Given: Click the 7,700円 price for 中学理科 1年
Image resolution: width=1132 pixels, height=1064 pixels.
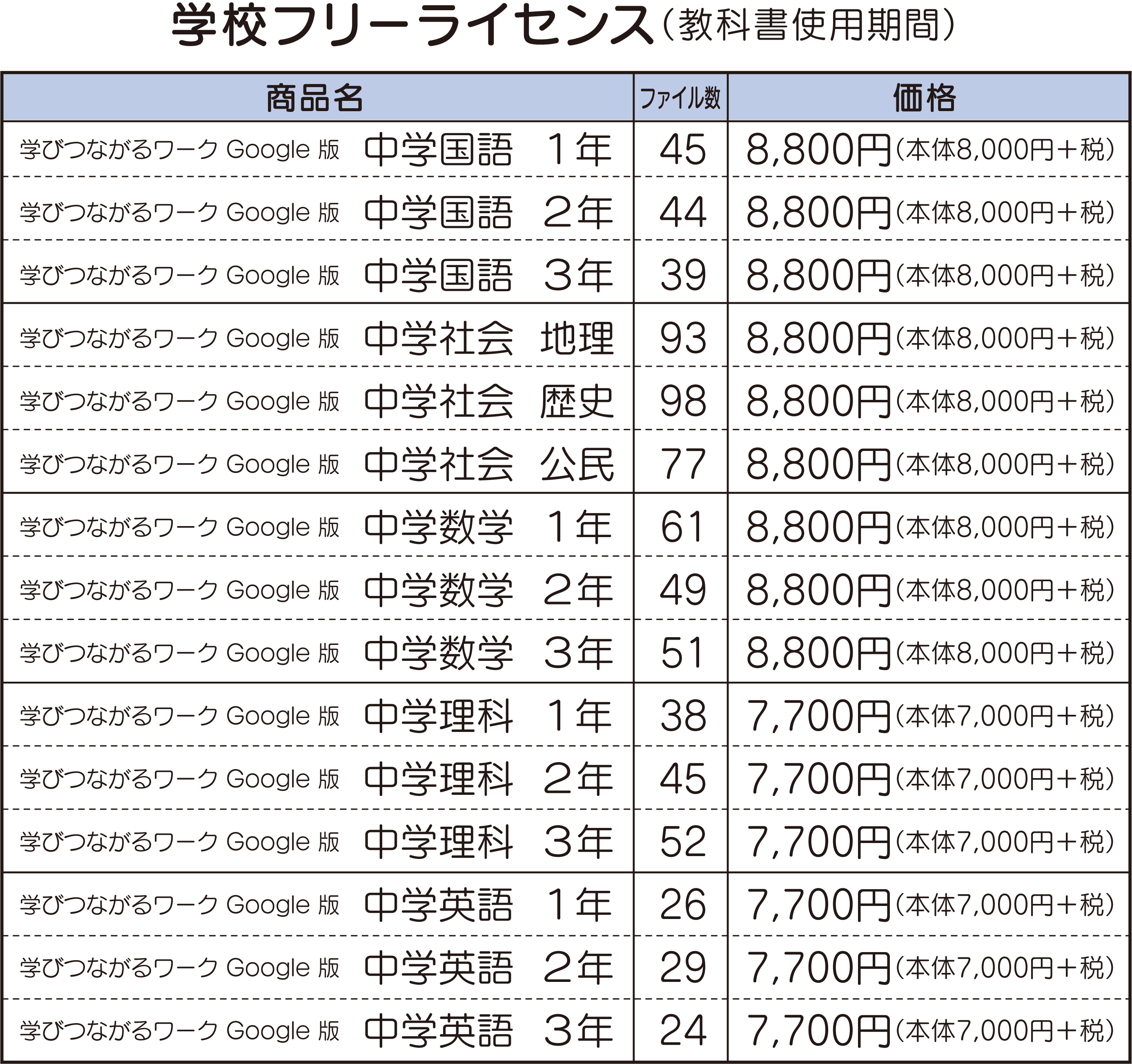Looking at the screenshot, I should click(x=818, y=716).
